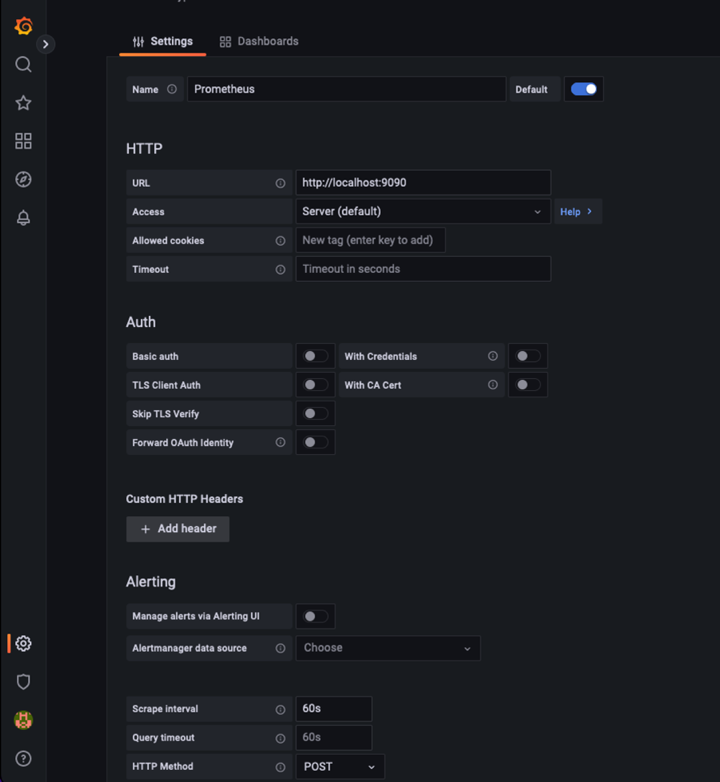This screenshot has height=782, width=720.
Task: Open the Access Server (default) dropdown
Action: (x=422, y=212)
